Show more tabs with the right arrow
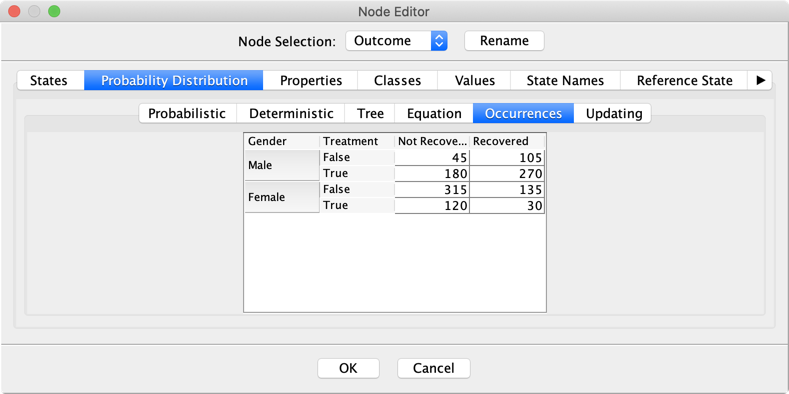The image size is (789, 394). [761, 81]
